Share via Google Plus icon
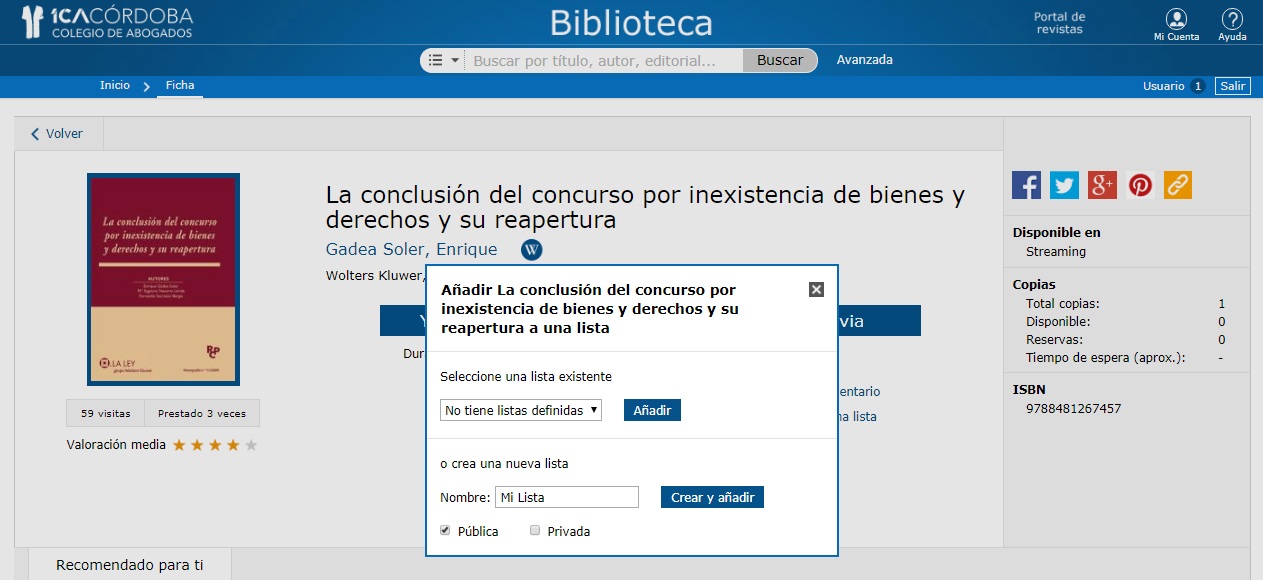Image resolution: width=1263 pixels, height=580 pixels. pyautogui.click(x=1102, y=185)
